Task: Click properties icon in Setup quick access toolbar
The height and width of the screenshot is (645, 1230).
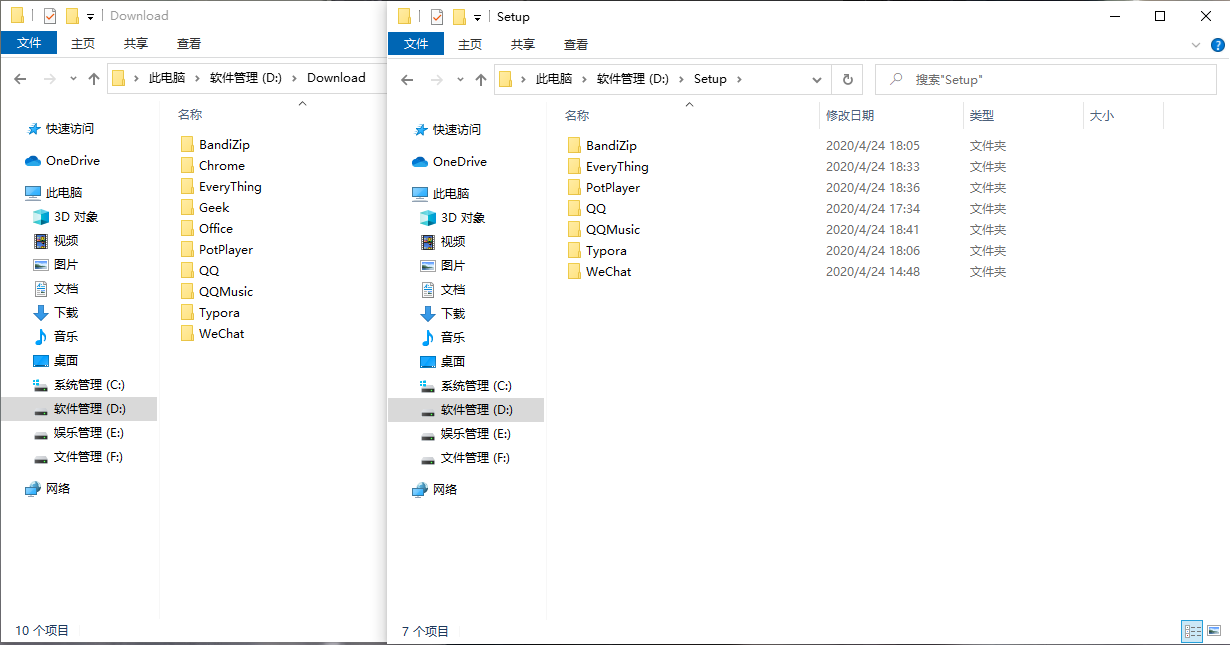Action: (x=436, y=17)
